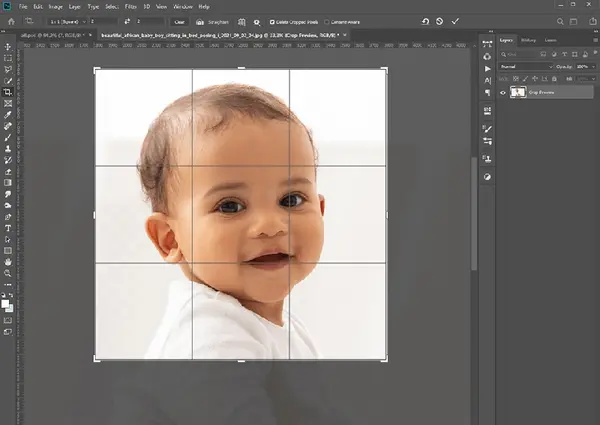Select the Polygonal Lasso tool
The image size is (600, 425).
pos(8,70)
